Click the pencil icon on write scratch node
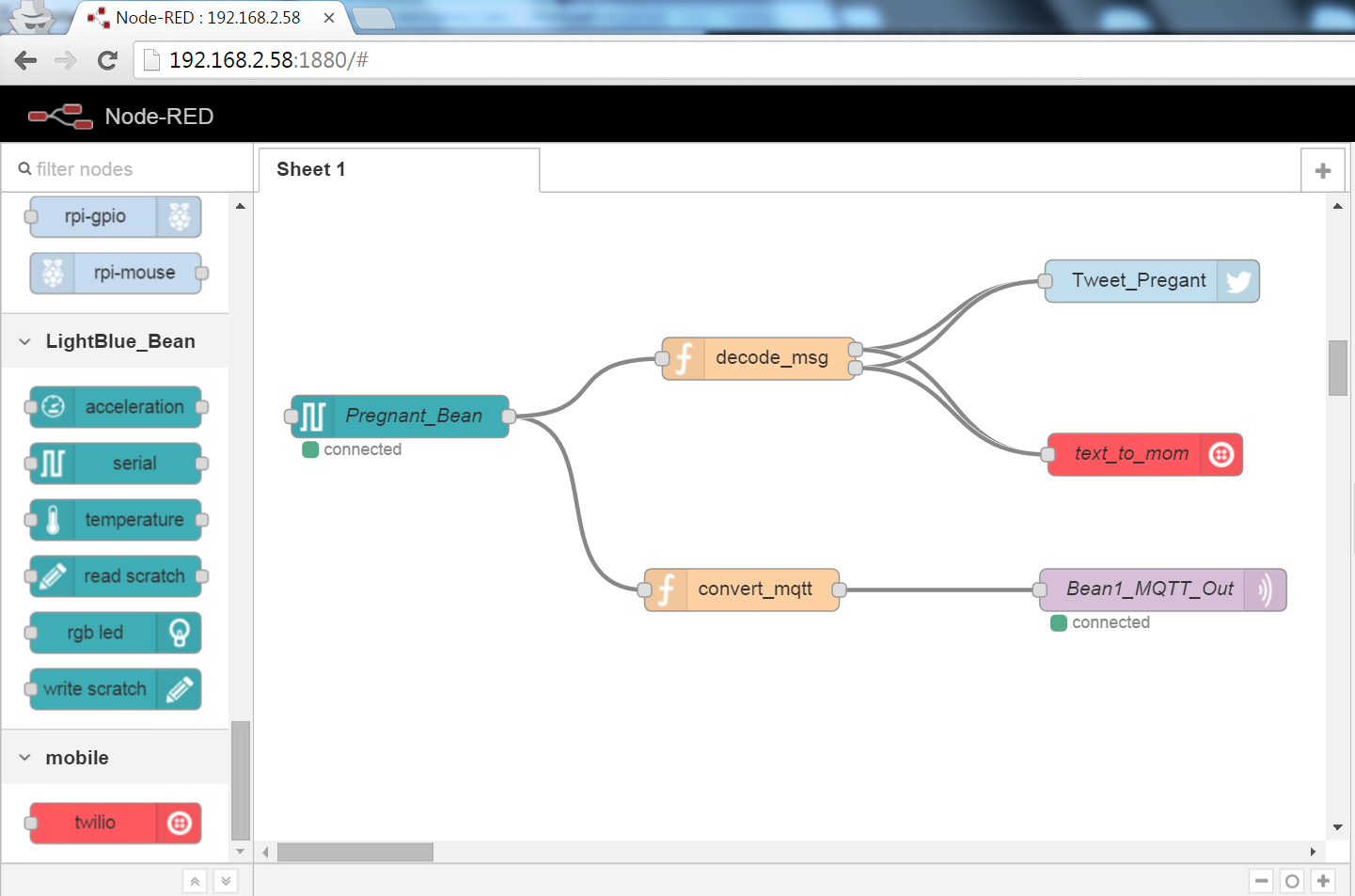The height and width of the screenshot is (896, 1355). tap(179, 689)
